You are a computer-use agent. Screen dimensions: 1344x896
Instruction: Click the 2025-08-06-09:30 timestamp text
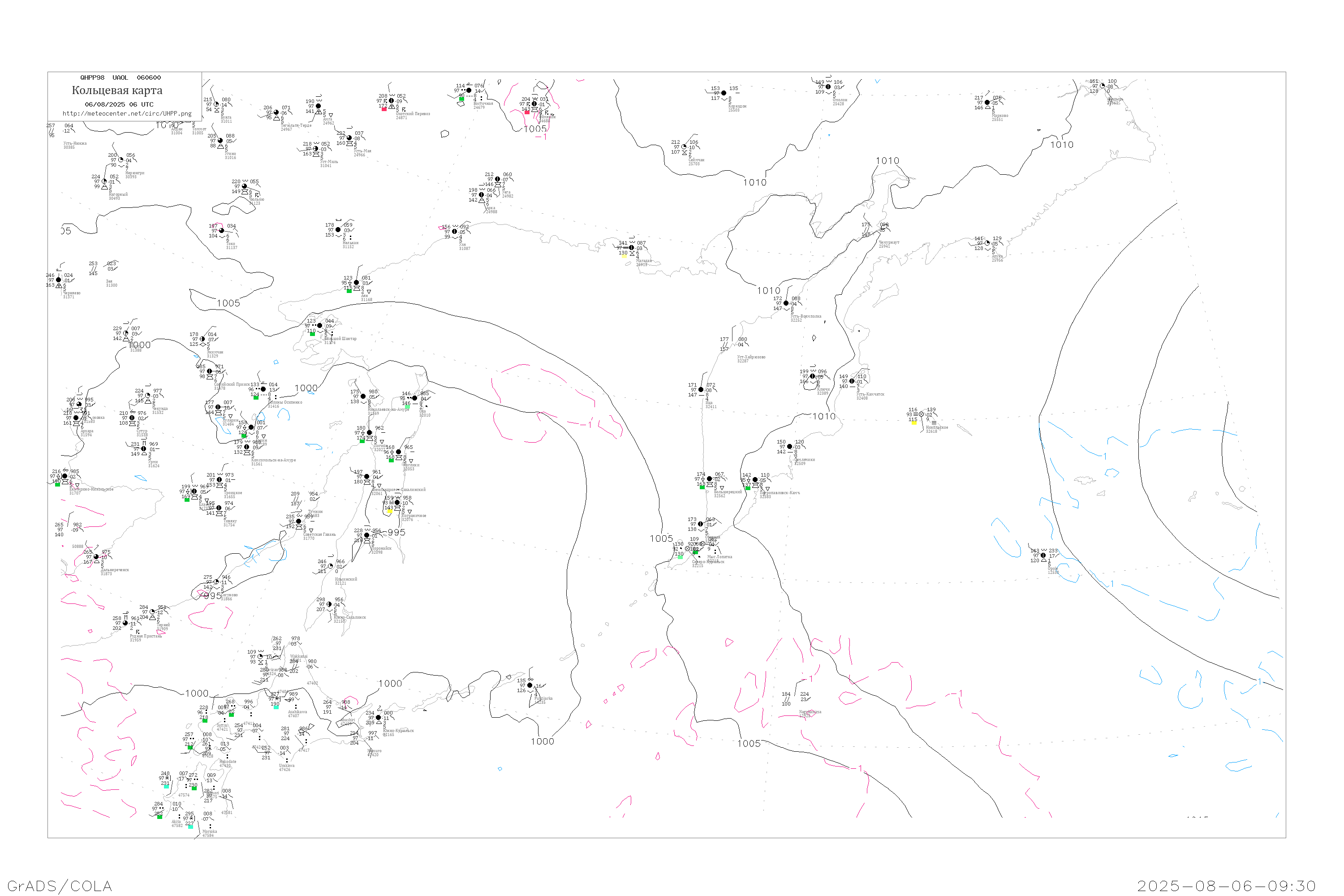(x=1226, y=886)
